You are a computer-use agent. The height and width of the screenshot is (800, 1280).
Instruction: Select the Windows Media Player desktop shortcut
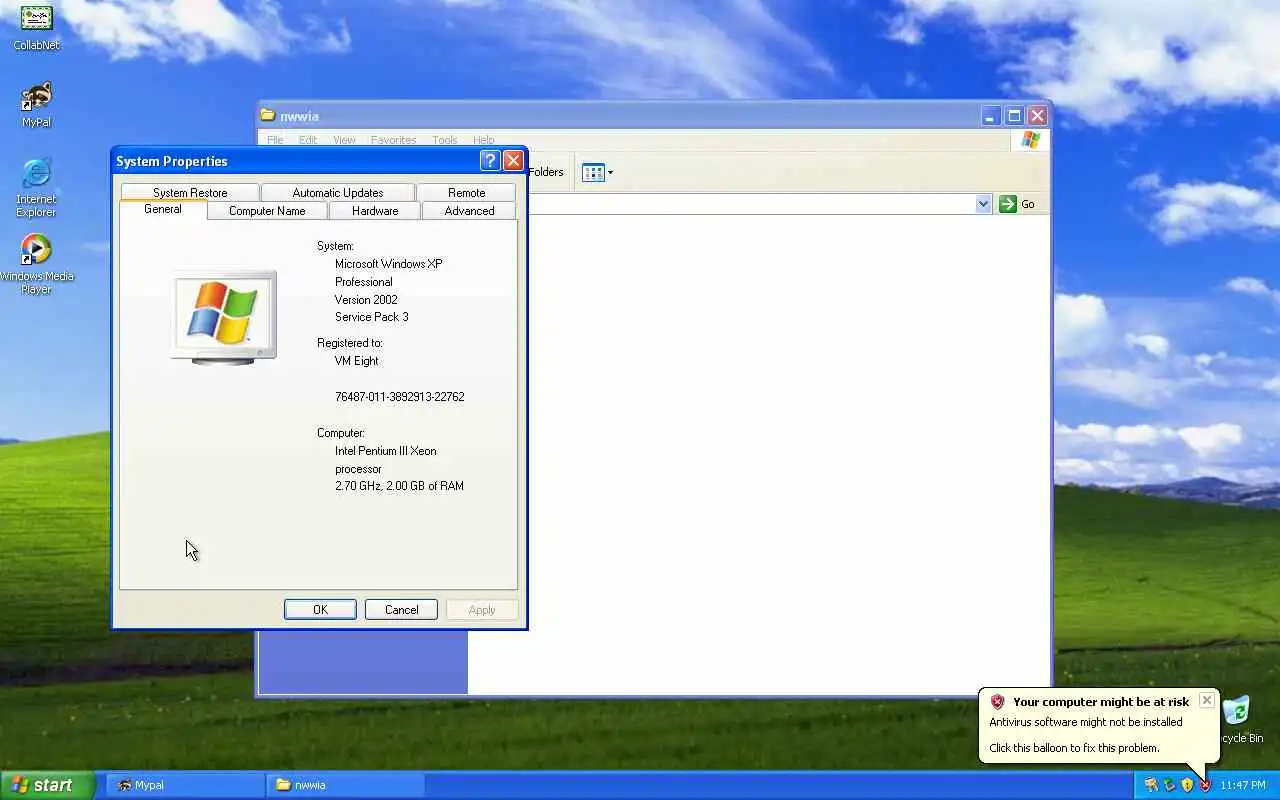[36, 264]
